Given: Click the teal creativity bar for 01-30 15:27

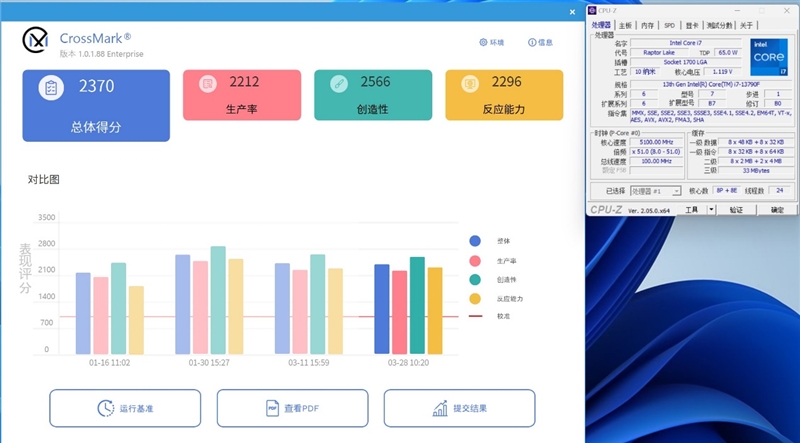Looking at the screenshot, I should pos(218,300).
